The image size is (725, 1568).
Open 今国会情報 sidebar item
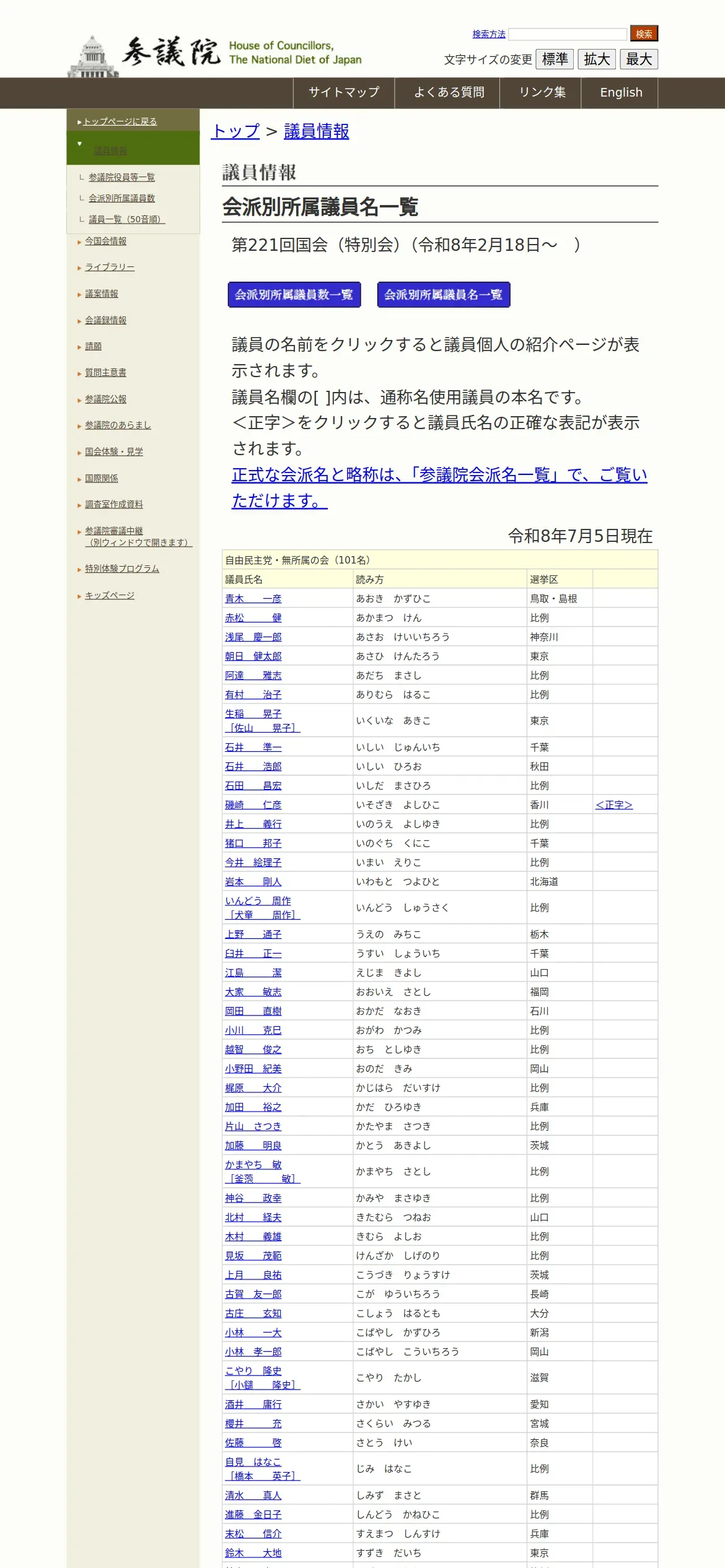point(105,241)
